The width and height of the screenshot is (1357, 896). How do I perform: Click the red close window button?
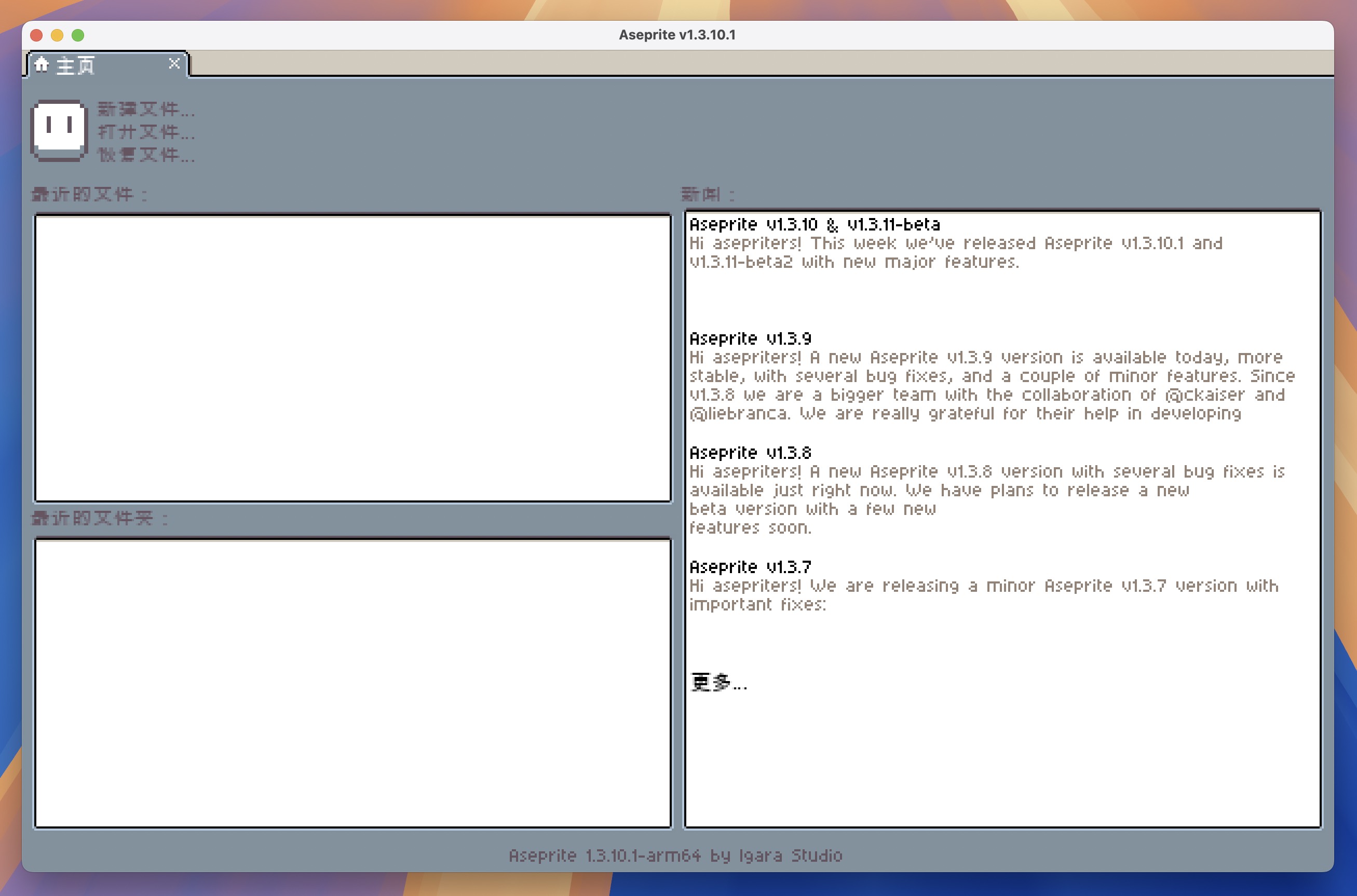(36, 35)
